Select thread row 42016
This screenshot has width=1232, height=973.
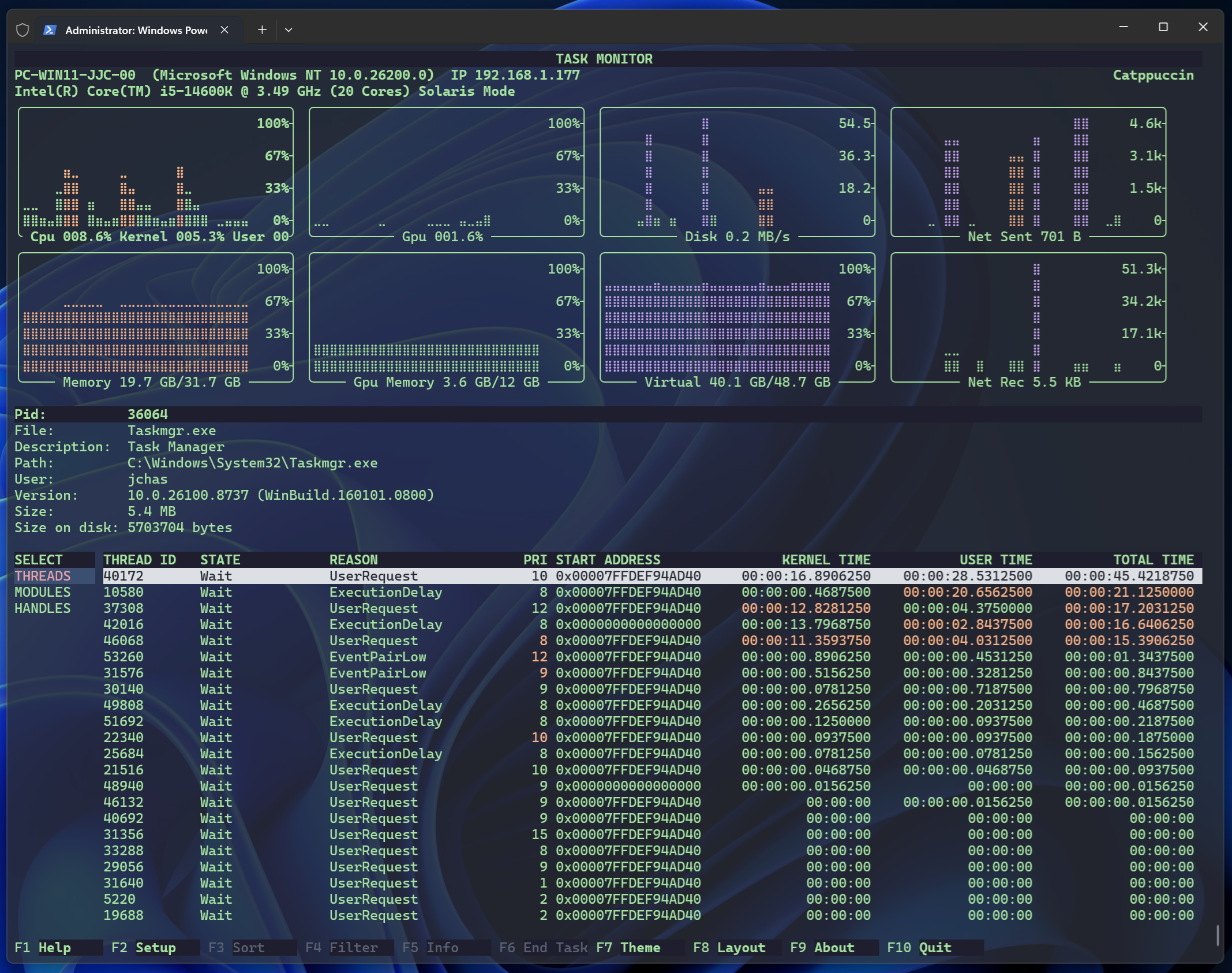tap(652, 624)
